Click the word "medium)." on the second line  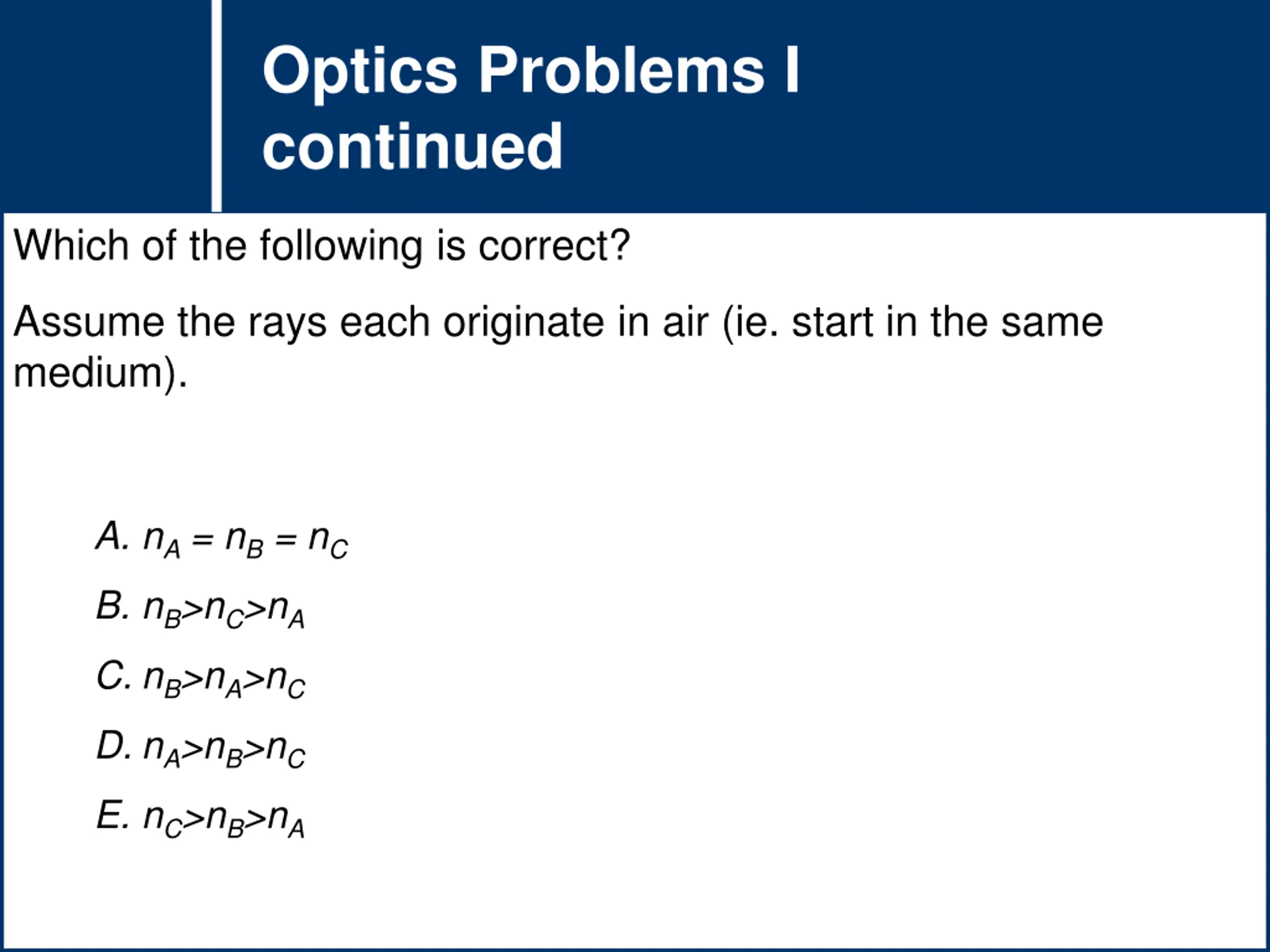point(100,373)
